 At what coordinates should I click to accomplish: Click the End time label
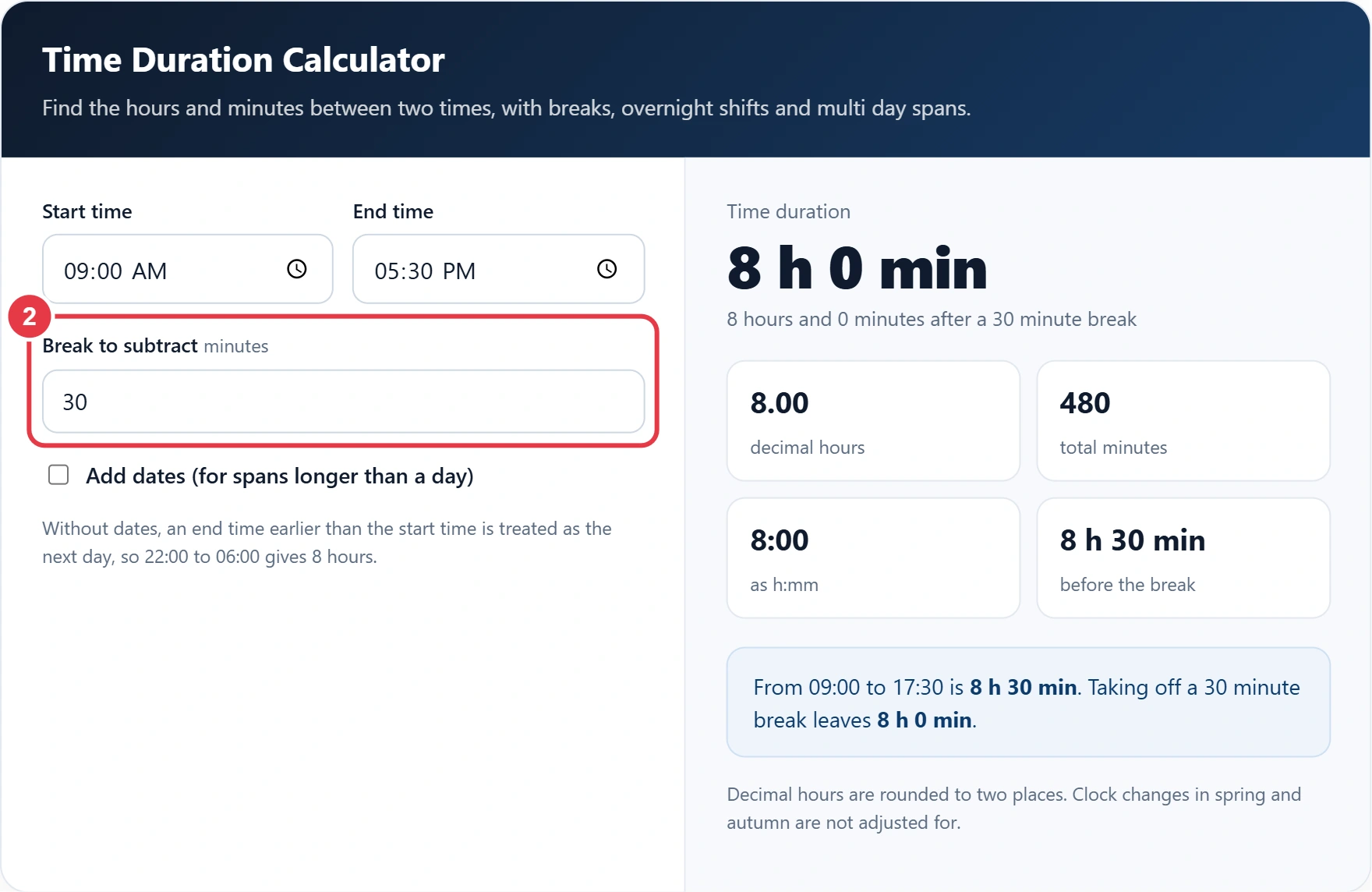pyautogui.click(x=393, y=211)
